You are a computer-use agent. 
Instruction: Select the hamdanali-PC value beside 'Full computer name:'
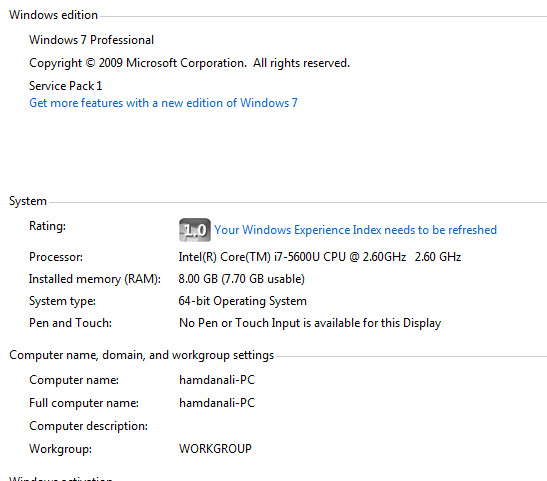(x=217, y=403)
